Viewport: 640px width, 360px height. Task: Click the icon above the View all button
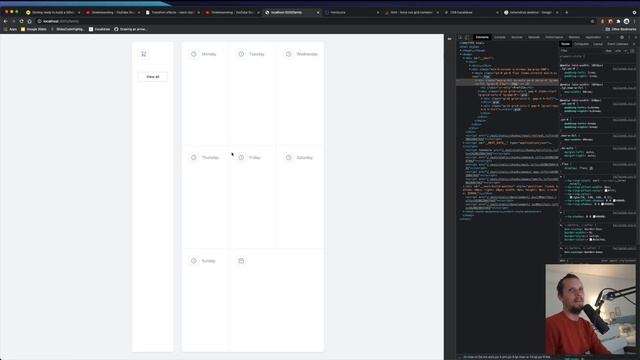(x=144, y=54)
